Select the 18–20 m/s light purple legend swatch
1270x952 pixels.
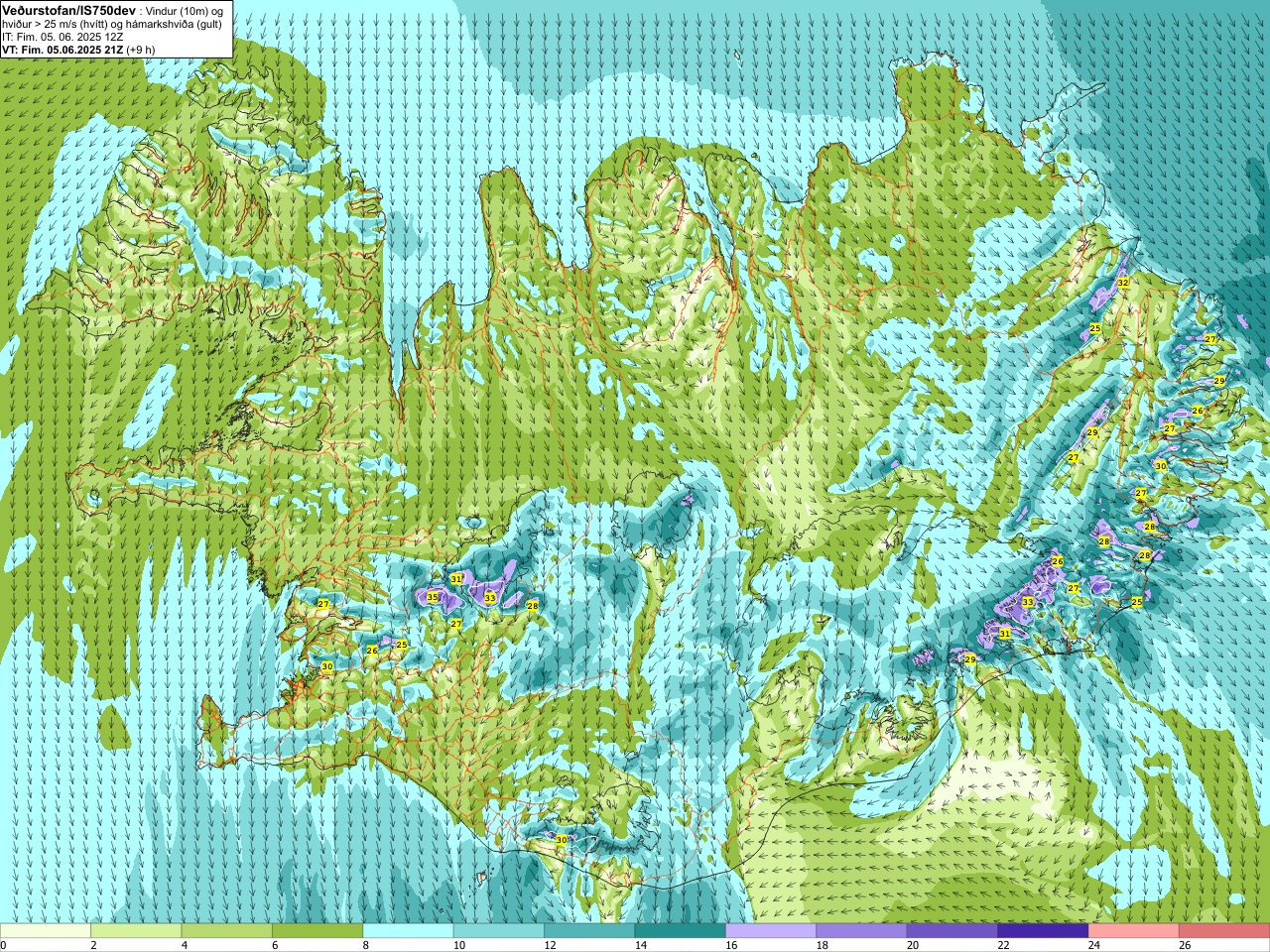861,931
